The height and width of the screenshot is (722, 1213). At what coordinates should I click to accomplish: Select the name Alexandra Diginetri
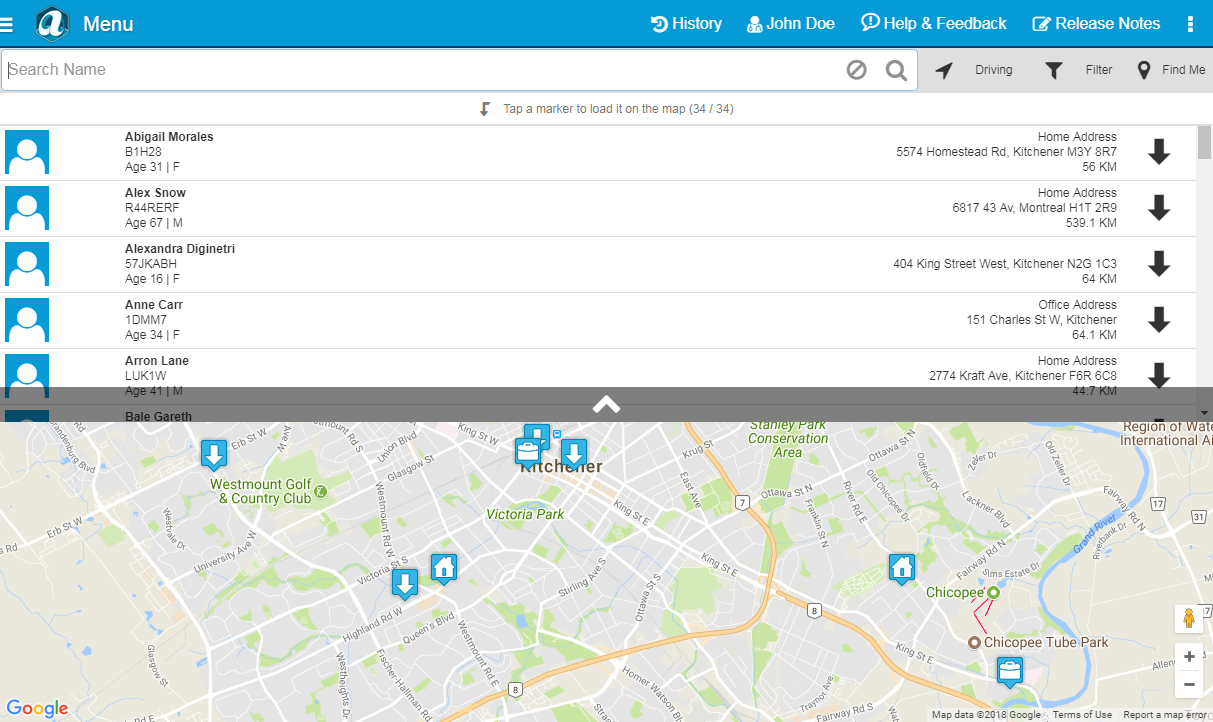coord(180,249)
